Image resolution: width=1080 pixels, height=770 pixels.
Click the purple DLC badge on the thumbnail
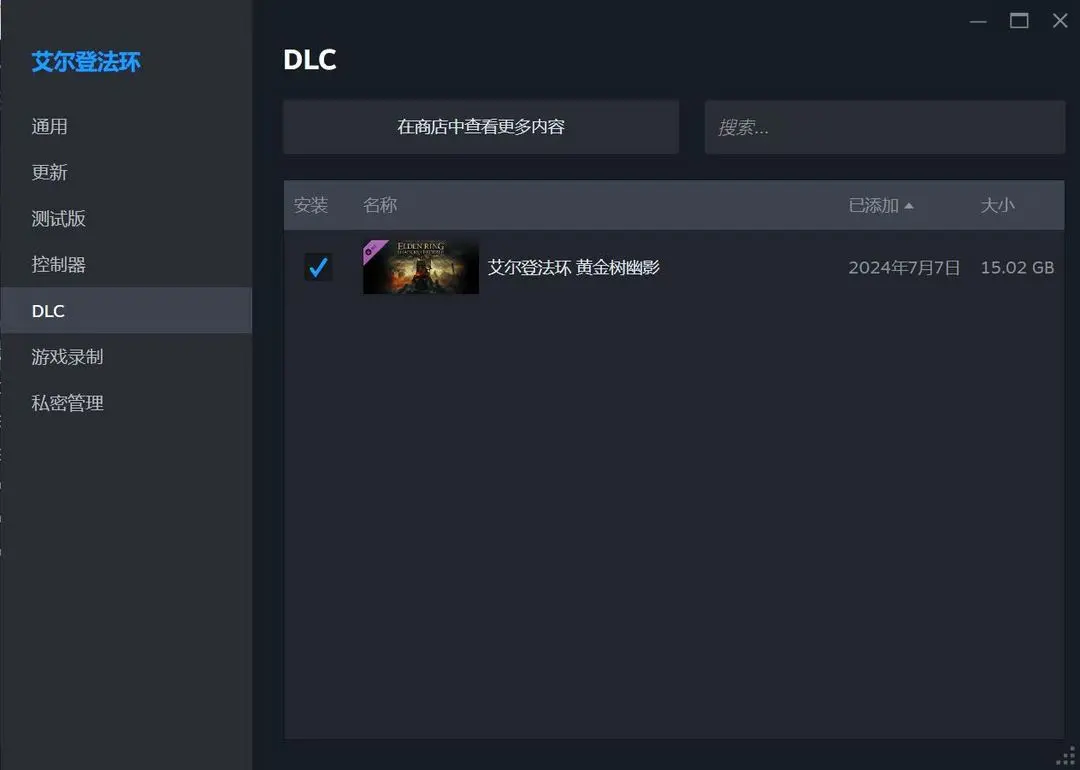(x=373, y=250)
